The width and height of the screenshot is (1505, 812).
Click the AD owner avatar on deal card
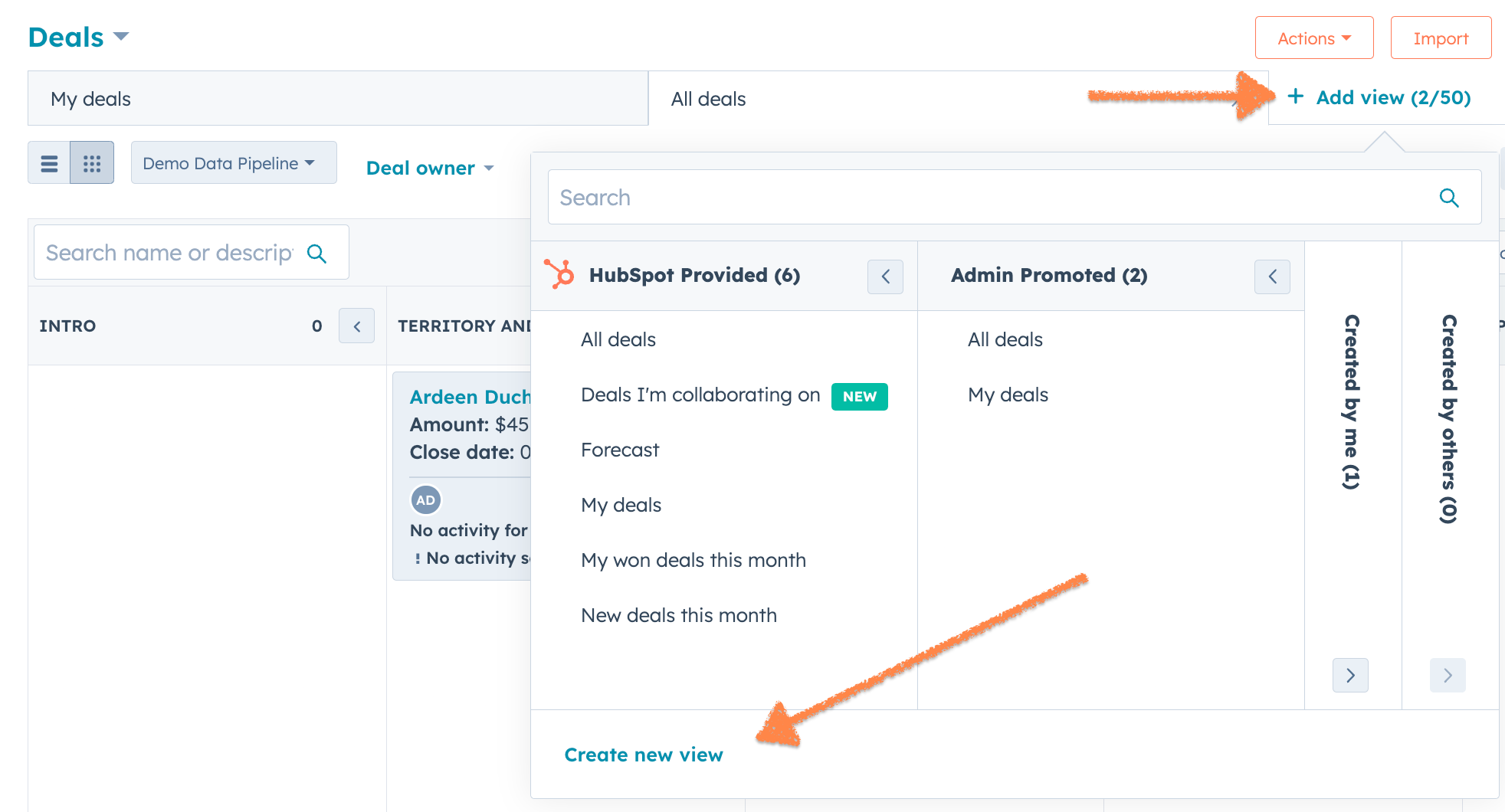tap(426, 500)
